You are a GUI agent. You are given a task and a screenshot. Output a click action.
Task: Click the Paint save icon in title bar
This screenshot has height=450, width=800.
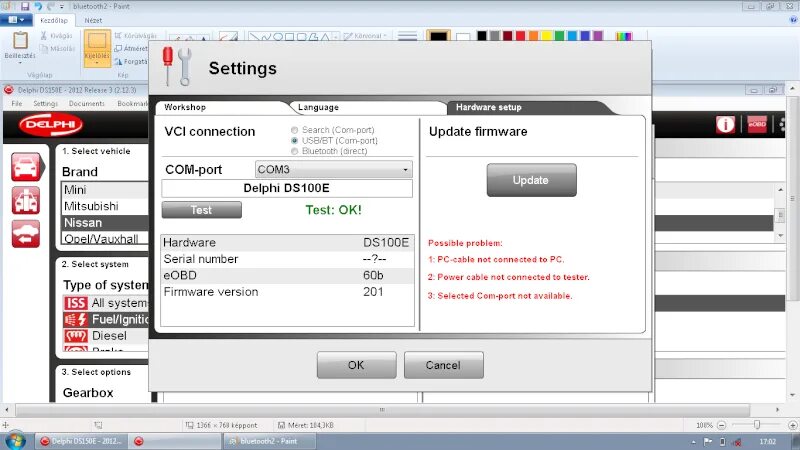click(x=24, y=6)
